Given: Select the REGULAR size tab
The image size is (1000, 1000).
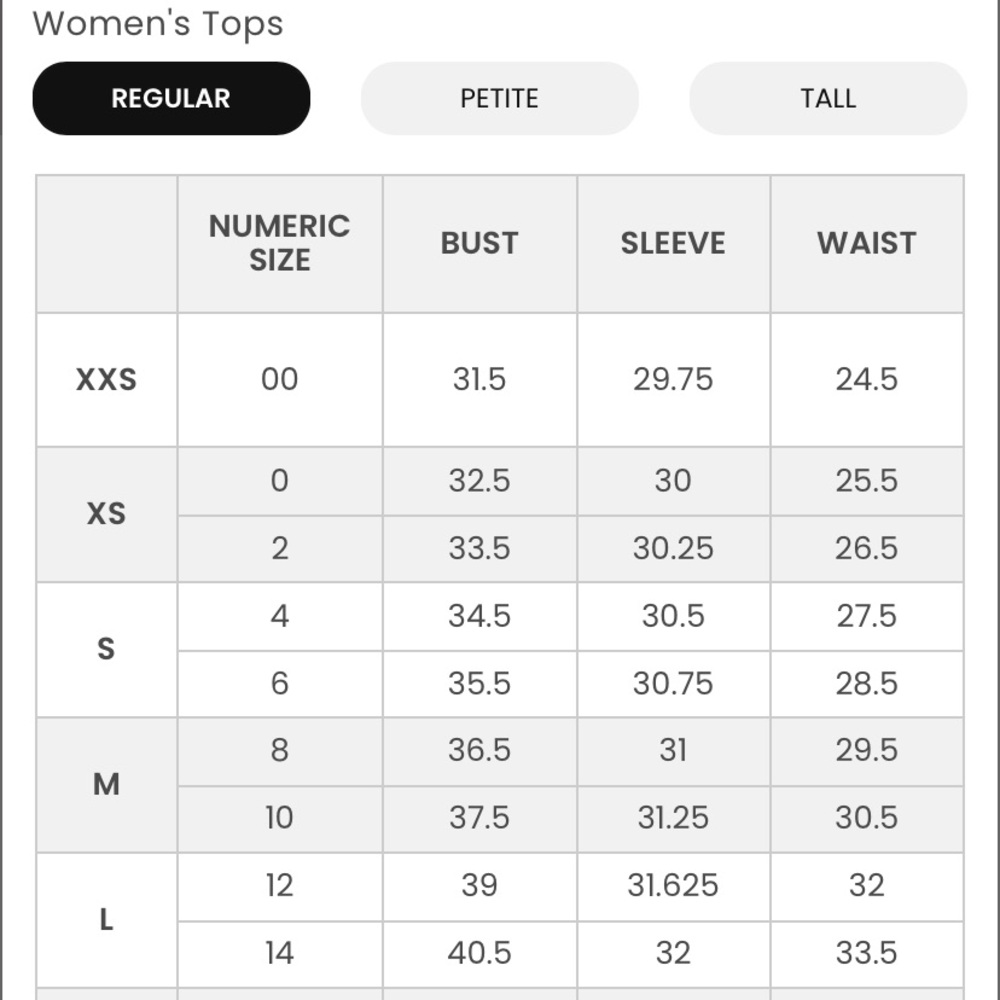Looking at the screenshot, I should tap(171, 98).
